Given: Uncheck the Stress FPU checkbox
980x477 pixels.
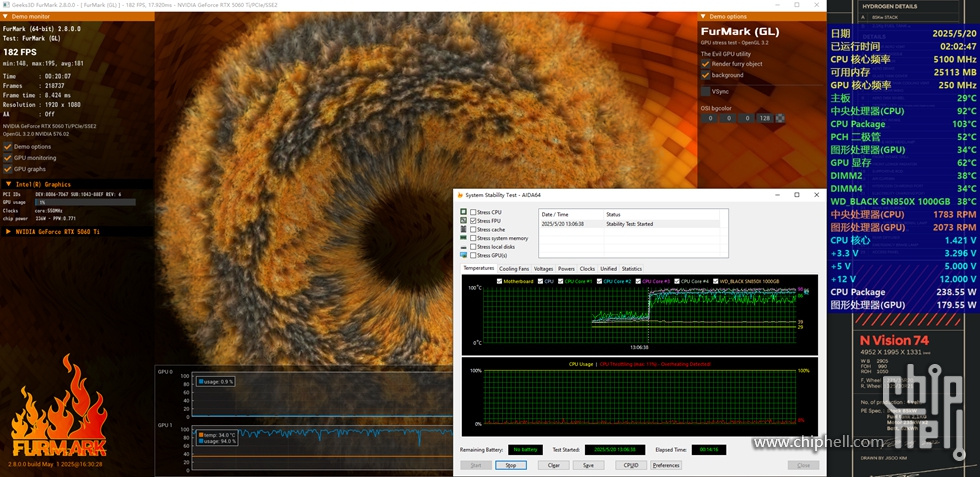Looking at the screenshot, I should pos(473,221).
